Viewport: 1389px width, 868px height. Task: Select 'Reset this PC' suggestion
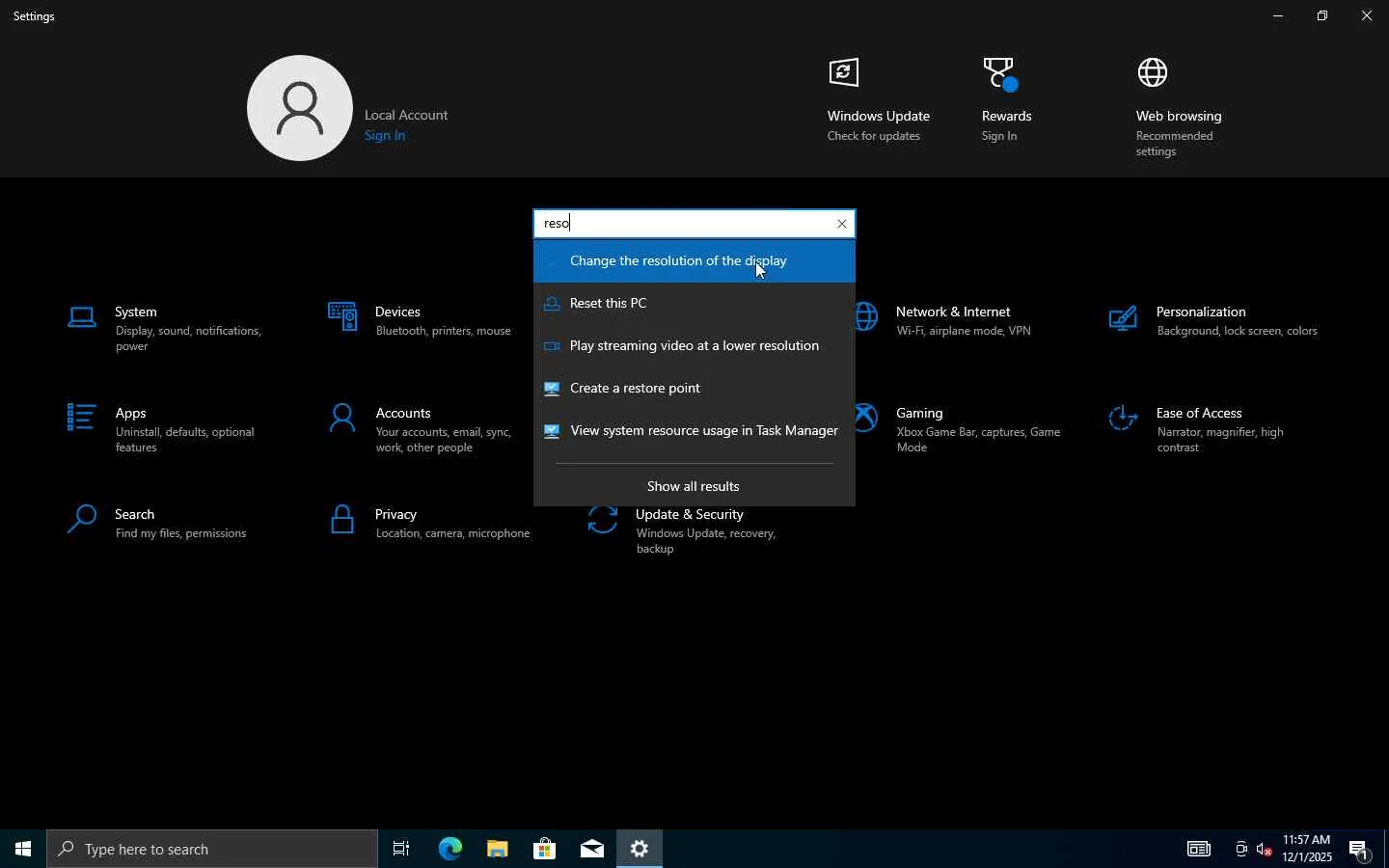click(609, 304)
